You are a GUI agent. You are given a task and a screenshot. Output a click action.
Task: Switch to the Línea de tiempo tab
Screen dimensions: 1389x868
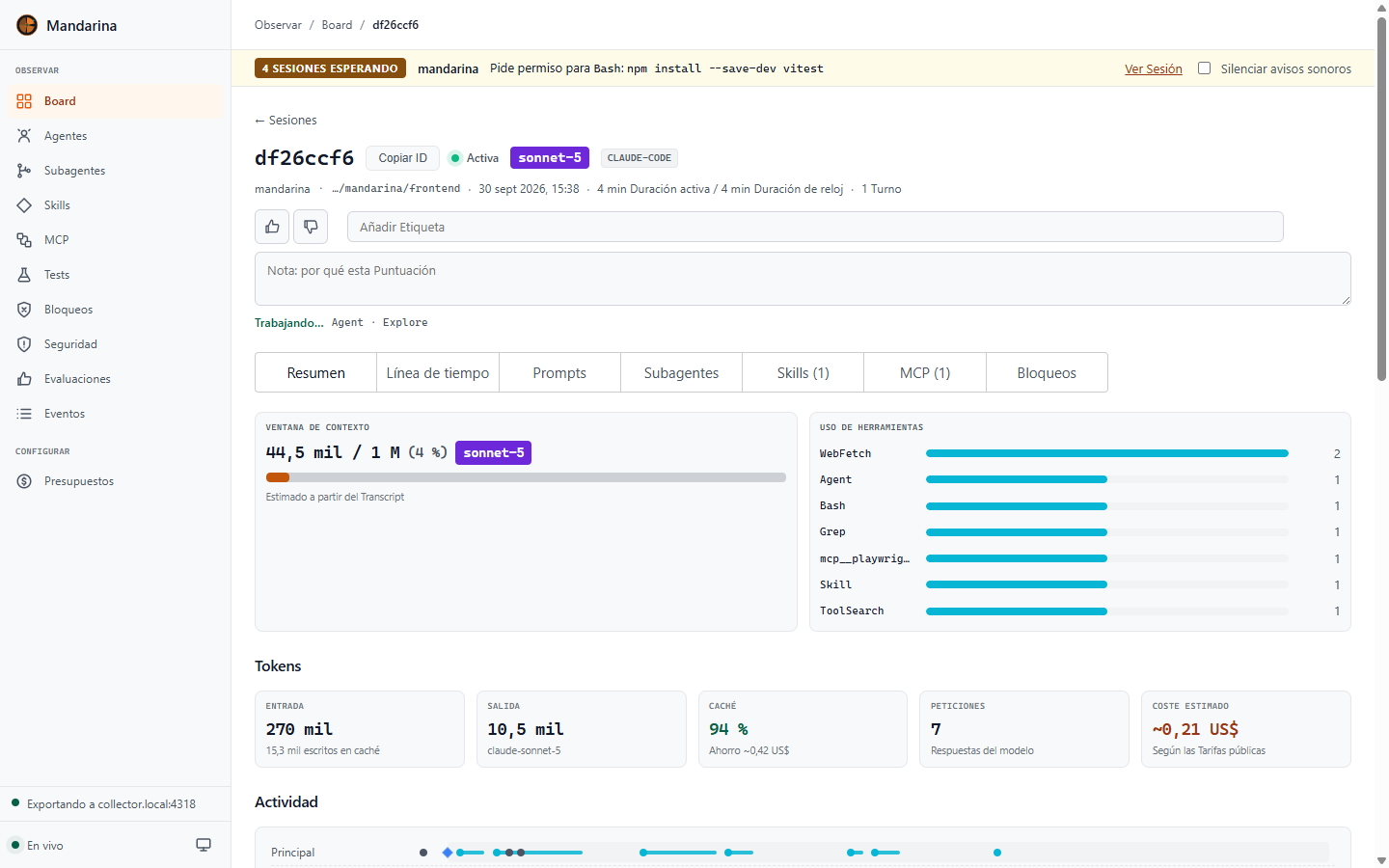438,372
